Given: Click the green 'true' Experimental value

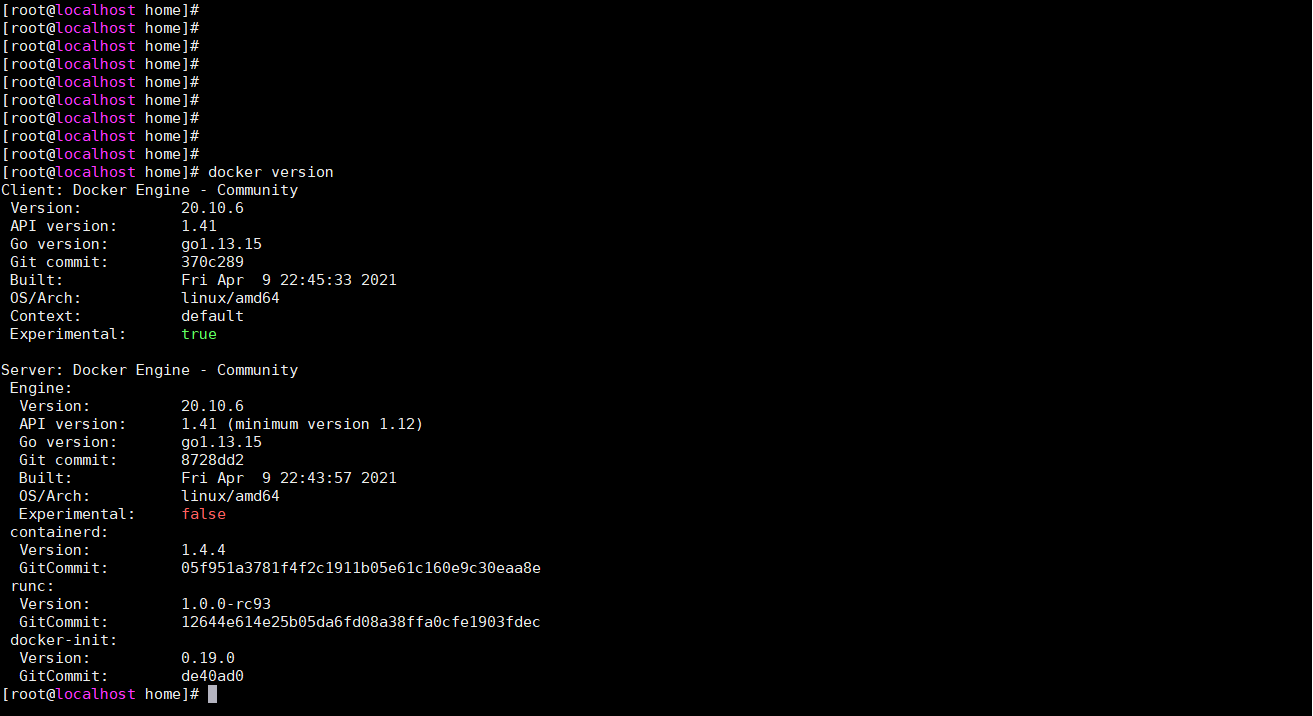Looking at the screenshot, I should click(199, 334).
